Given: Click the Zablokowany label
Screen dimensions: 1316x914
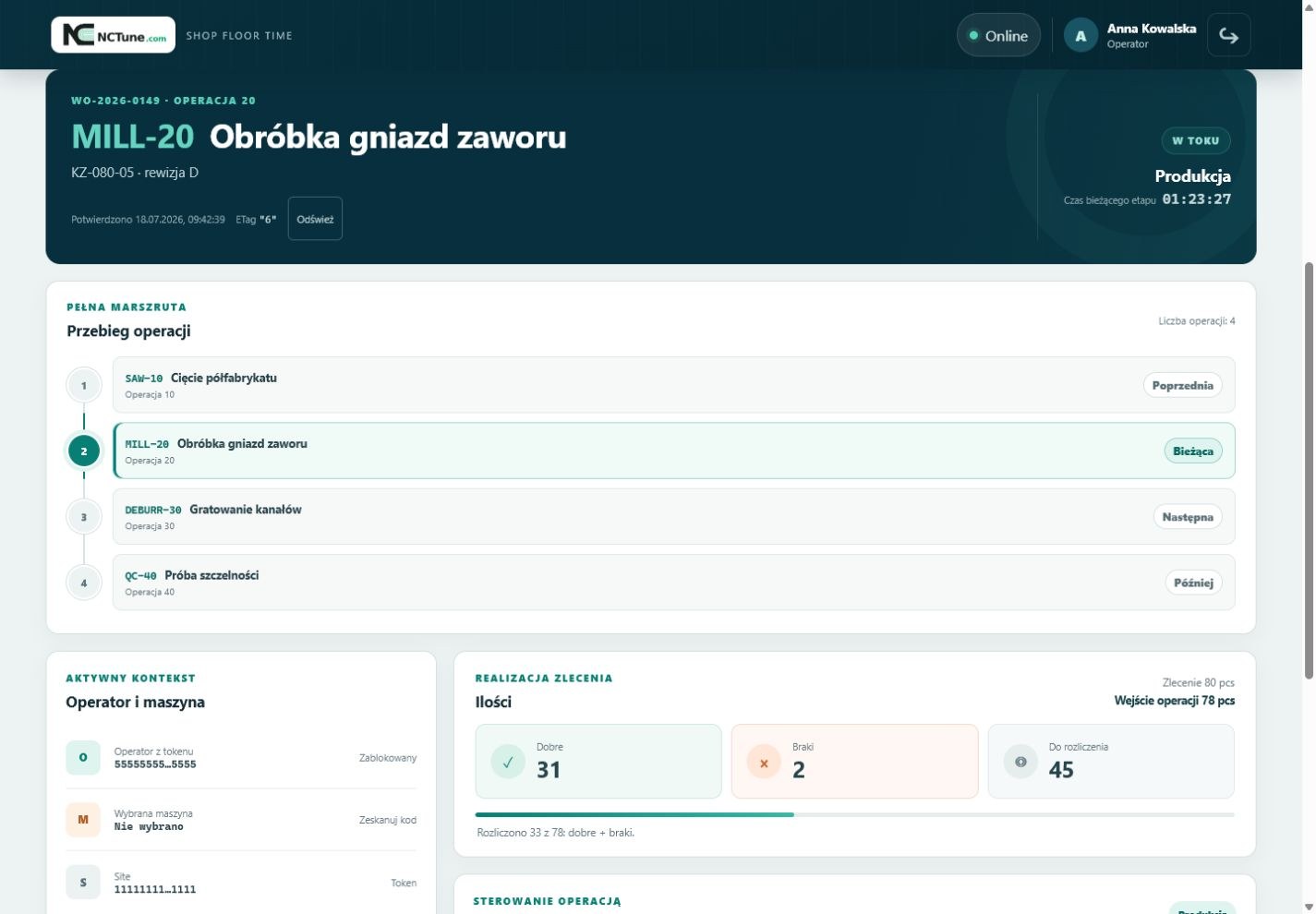Looking at the screenshot, I should [388, 758].
